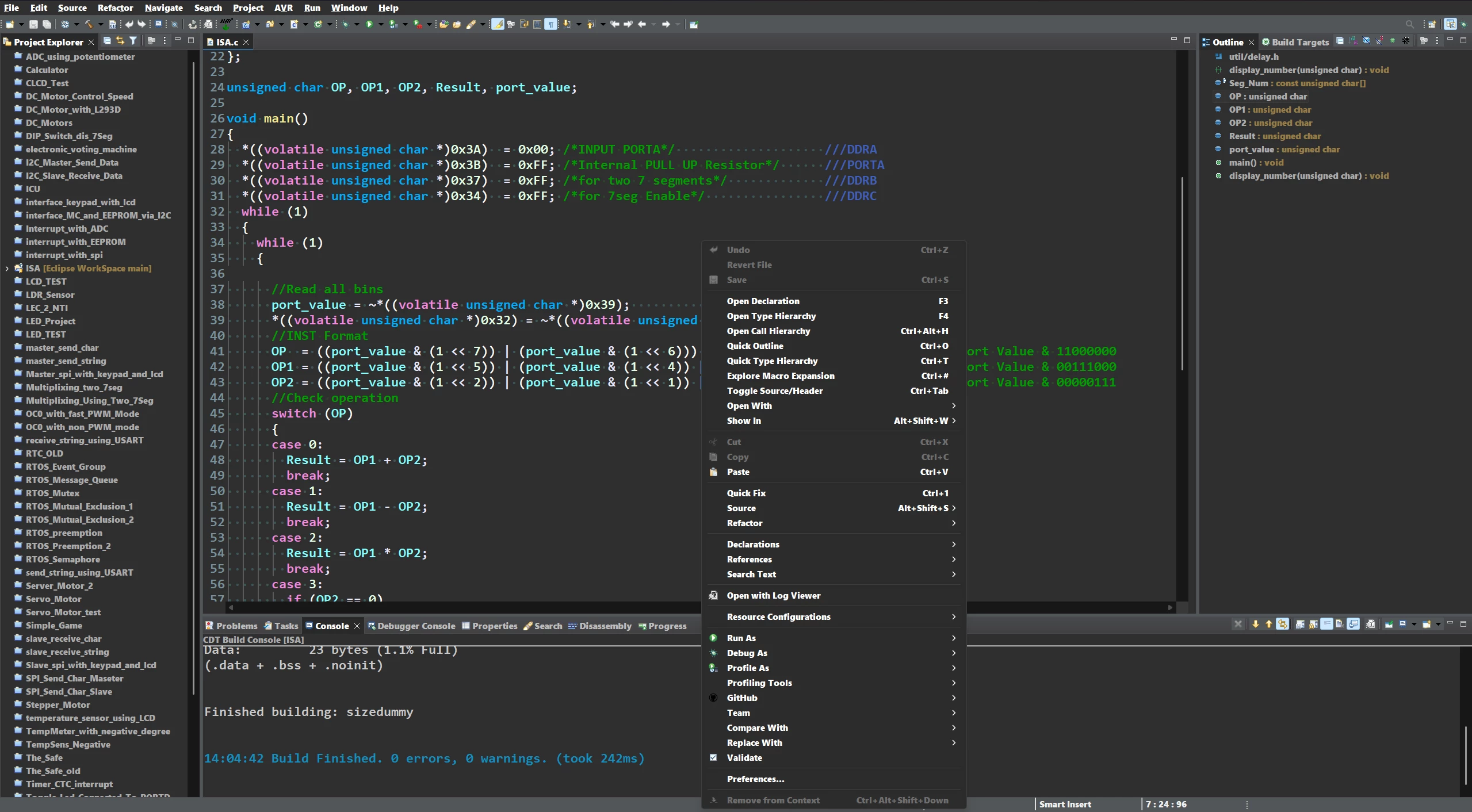Image resolution: width=1472 pixels, height=812 pixels.
Task: Choose Paste from context menu
Action: (834, 472)
